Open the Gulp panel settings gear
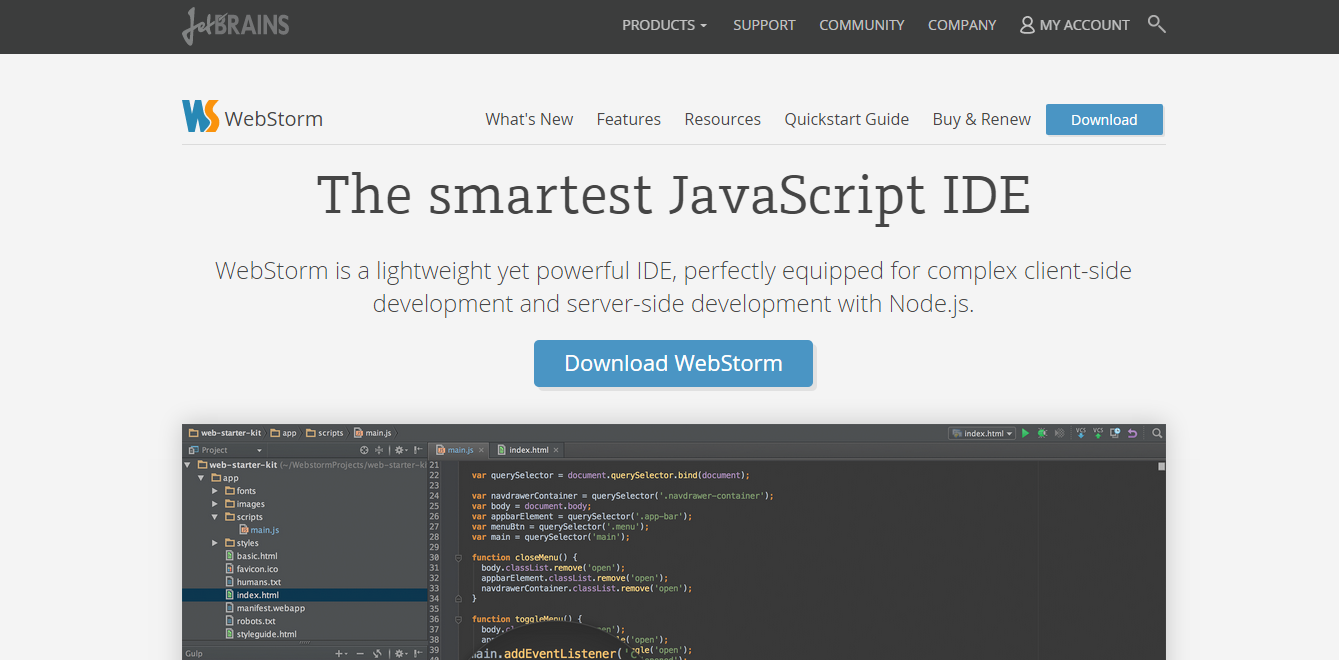This screenshot has width=1339, height=660. (400, 654)
